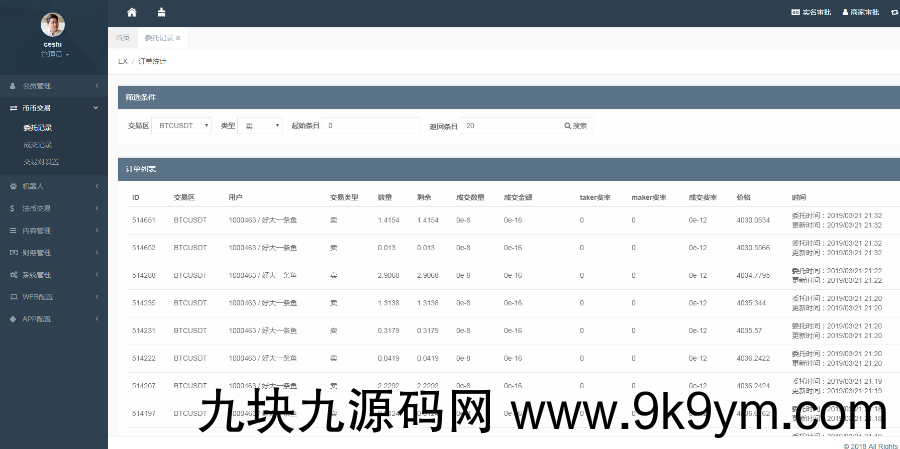Click the 搜索 search button
The image size is (900, 449).
[x=576, y=126]
